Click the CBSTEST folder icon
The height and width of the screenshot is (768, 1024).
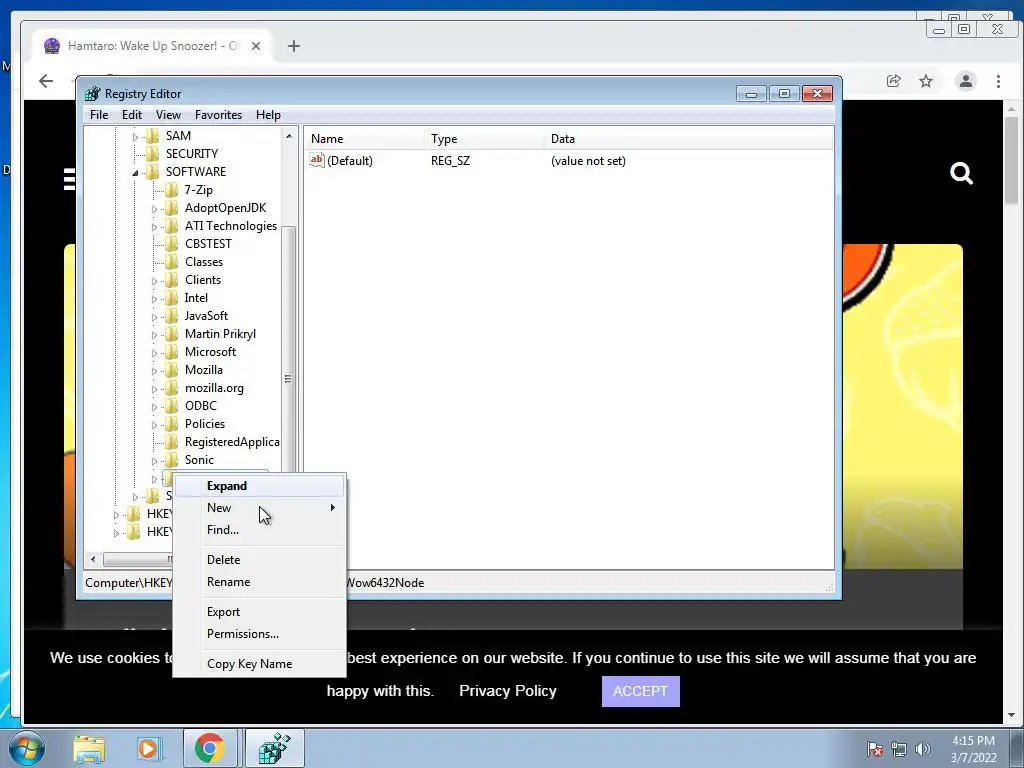pyautogui.click(x=171, y=244)
